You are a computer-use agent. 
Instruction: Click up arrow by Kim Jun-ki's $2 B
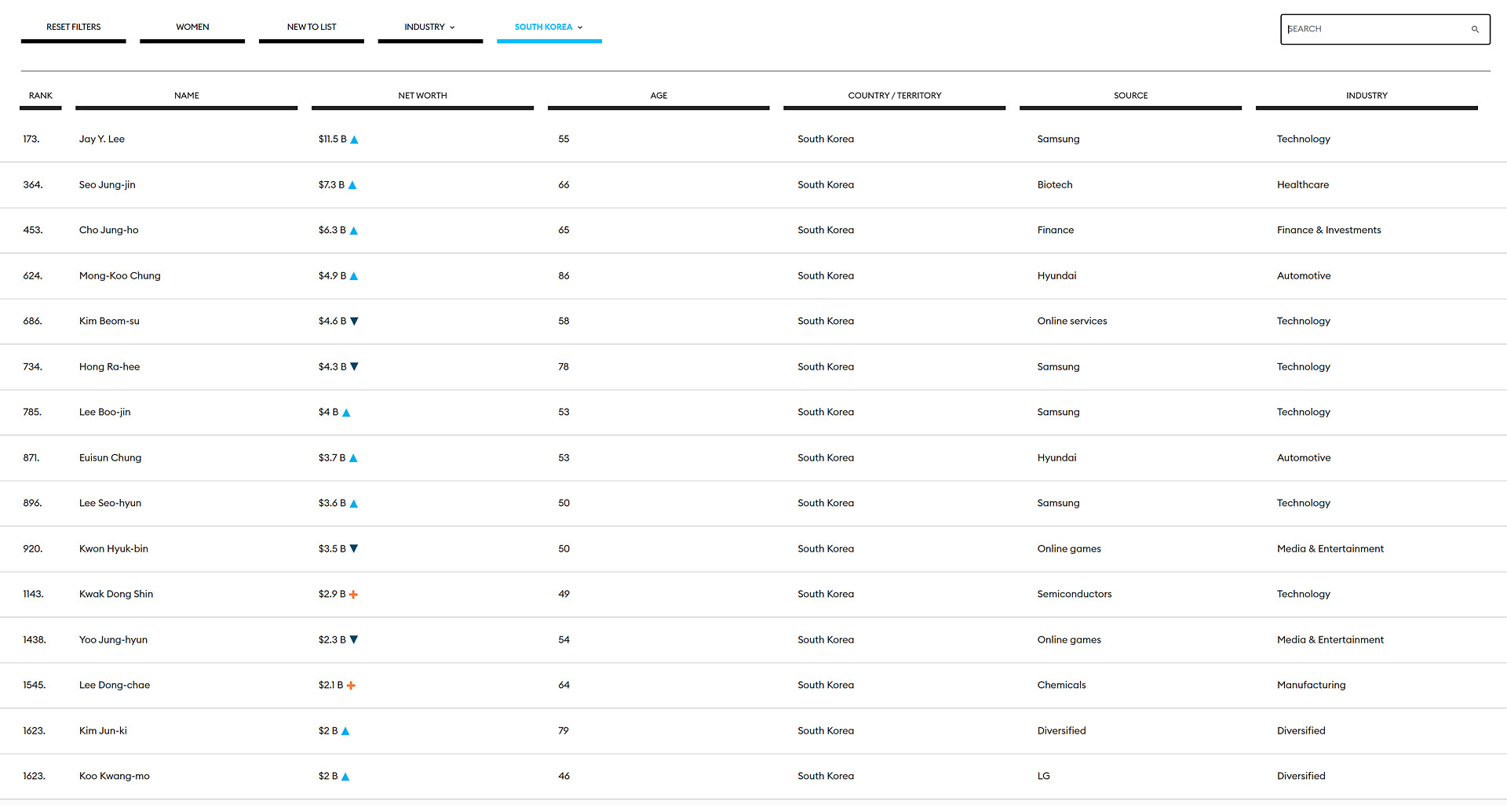point(345,731)
